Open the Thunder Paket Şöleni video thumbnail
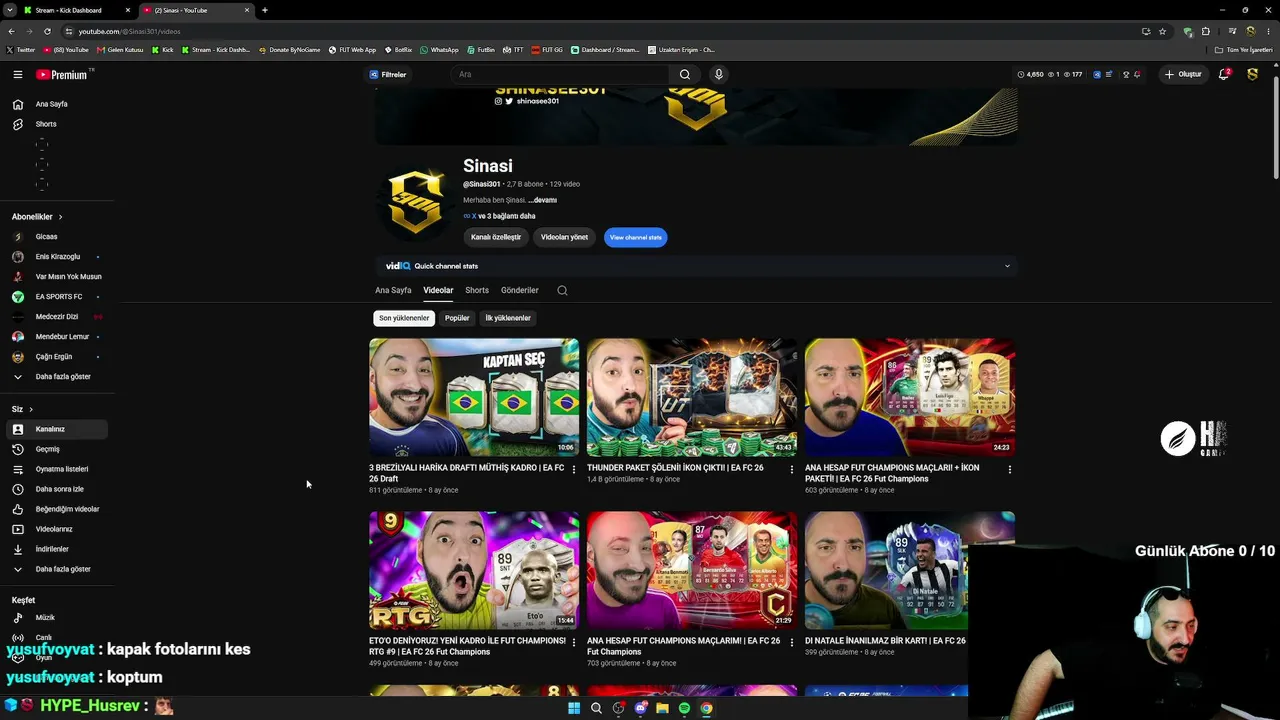 pos(692,397)
